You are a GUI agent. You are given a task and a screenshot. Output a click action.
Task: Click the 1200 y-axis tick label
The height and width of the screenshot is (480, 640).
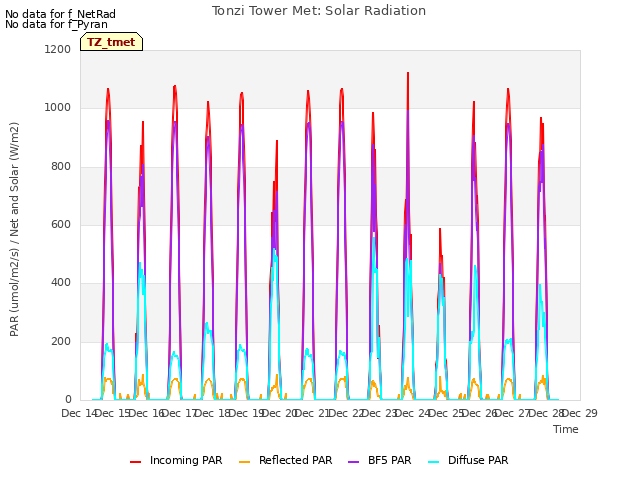[x=58, y=49]
